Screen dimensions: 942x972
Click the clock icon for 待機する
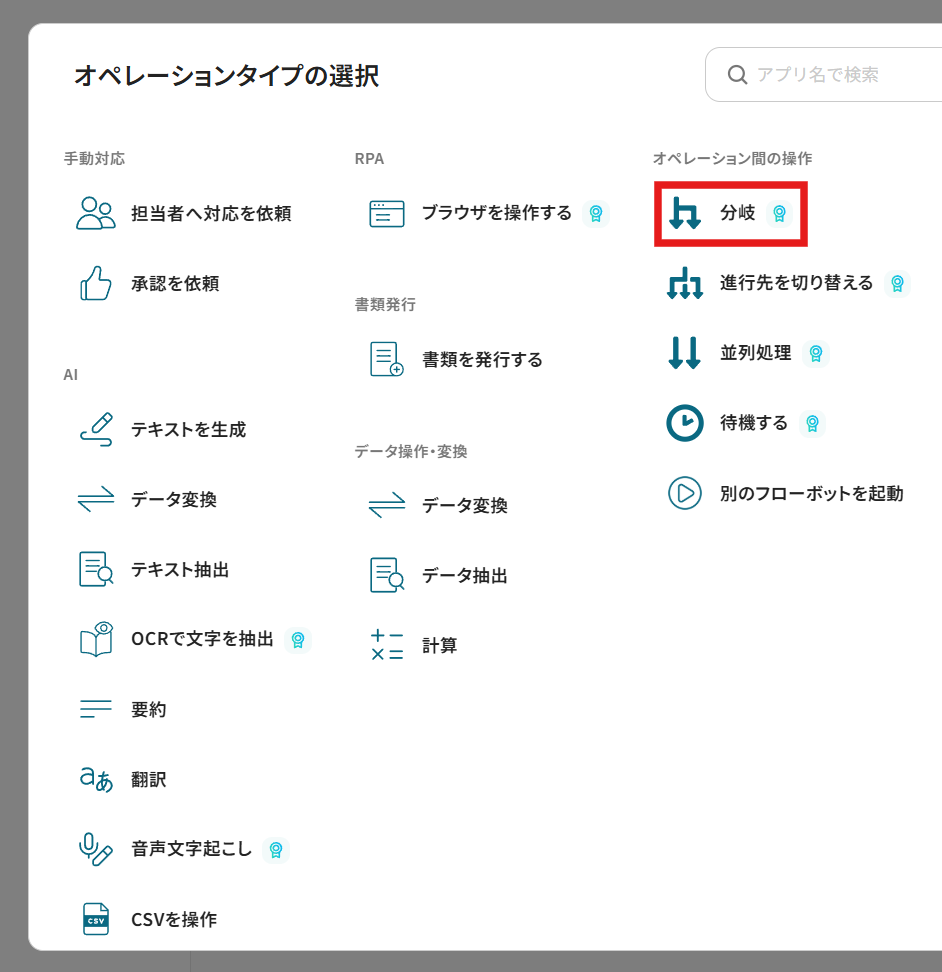point(685,423)
